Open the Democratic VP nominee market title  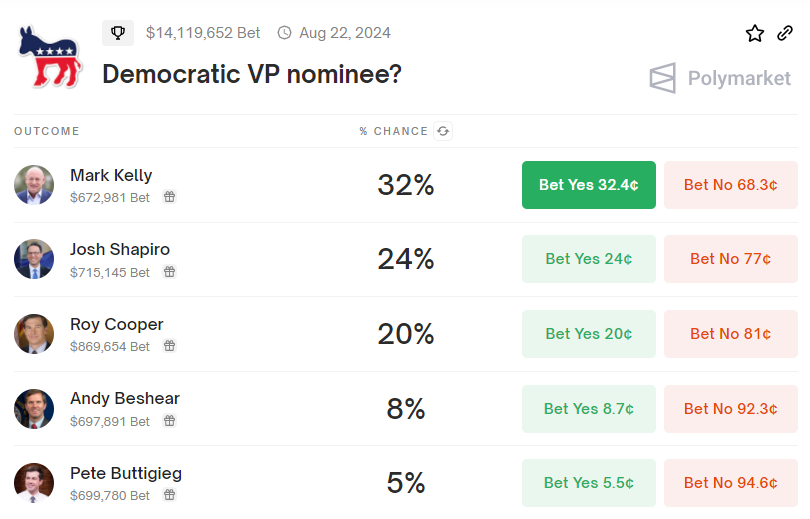252,74
